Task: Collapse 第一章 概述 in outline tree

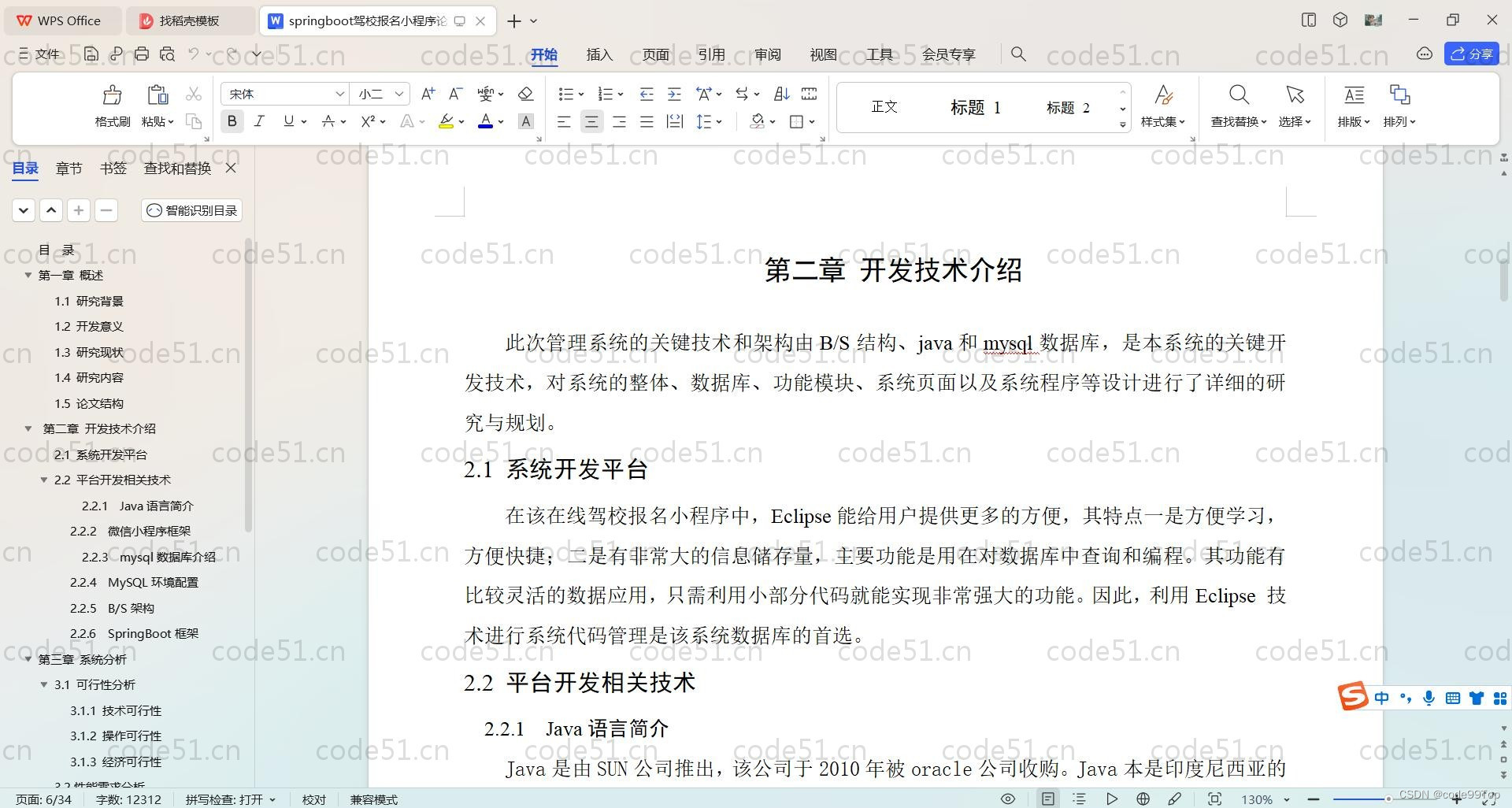Action: click(x=28, y=275)
